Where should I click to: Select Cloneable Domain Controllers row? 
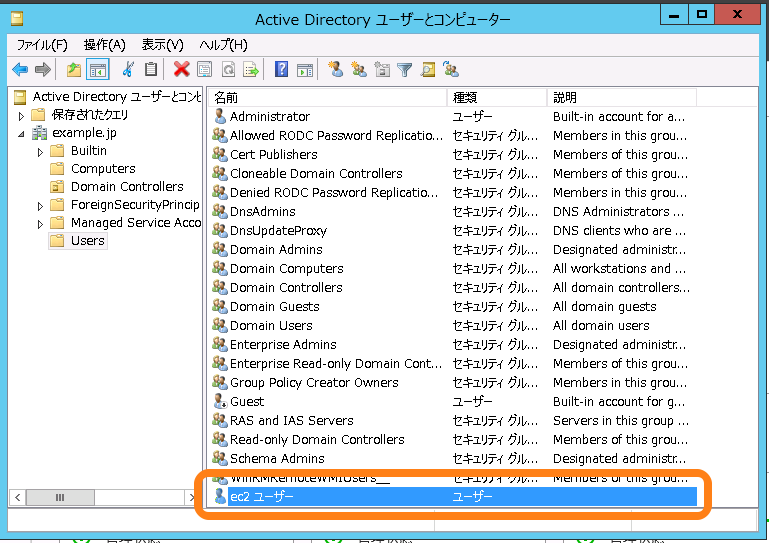454,174
